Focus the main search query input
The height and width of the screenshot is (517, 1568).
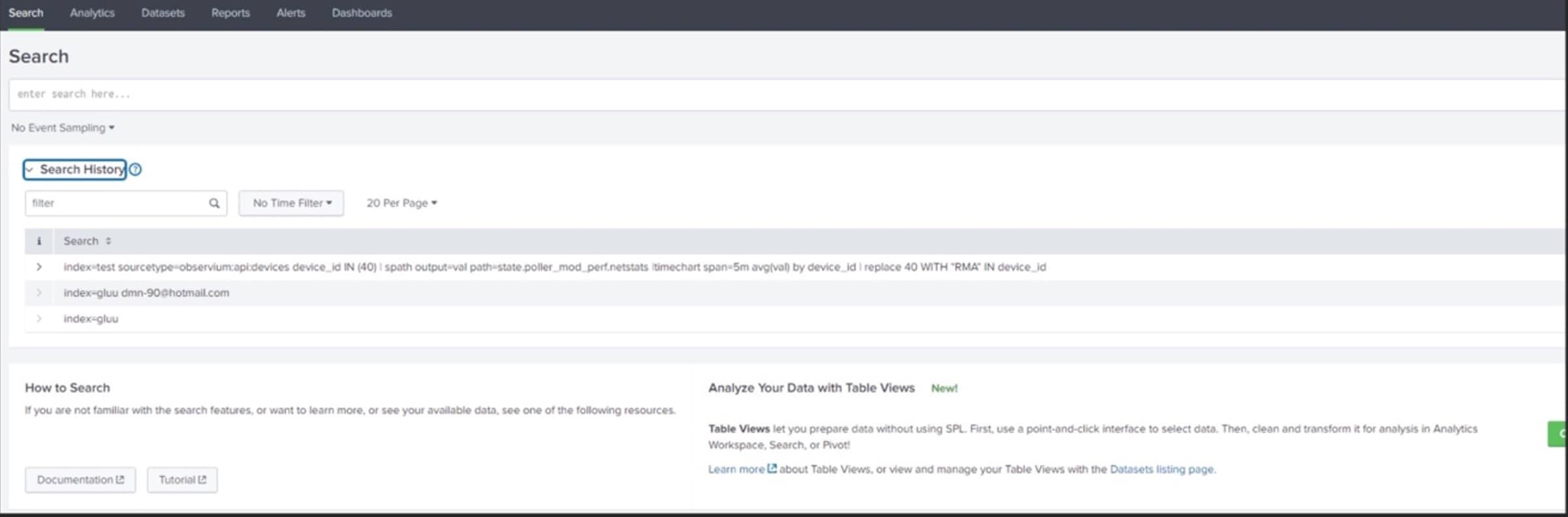point(788,95)
